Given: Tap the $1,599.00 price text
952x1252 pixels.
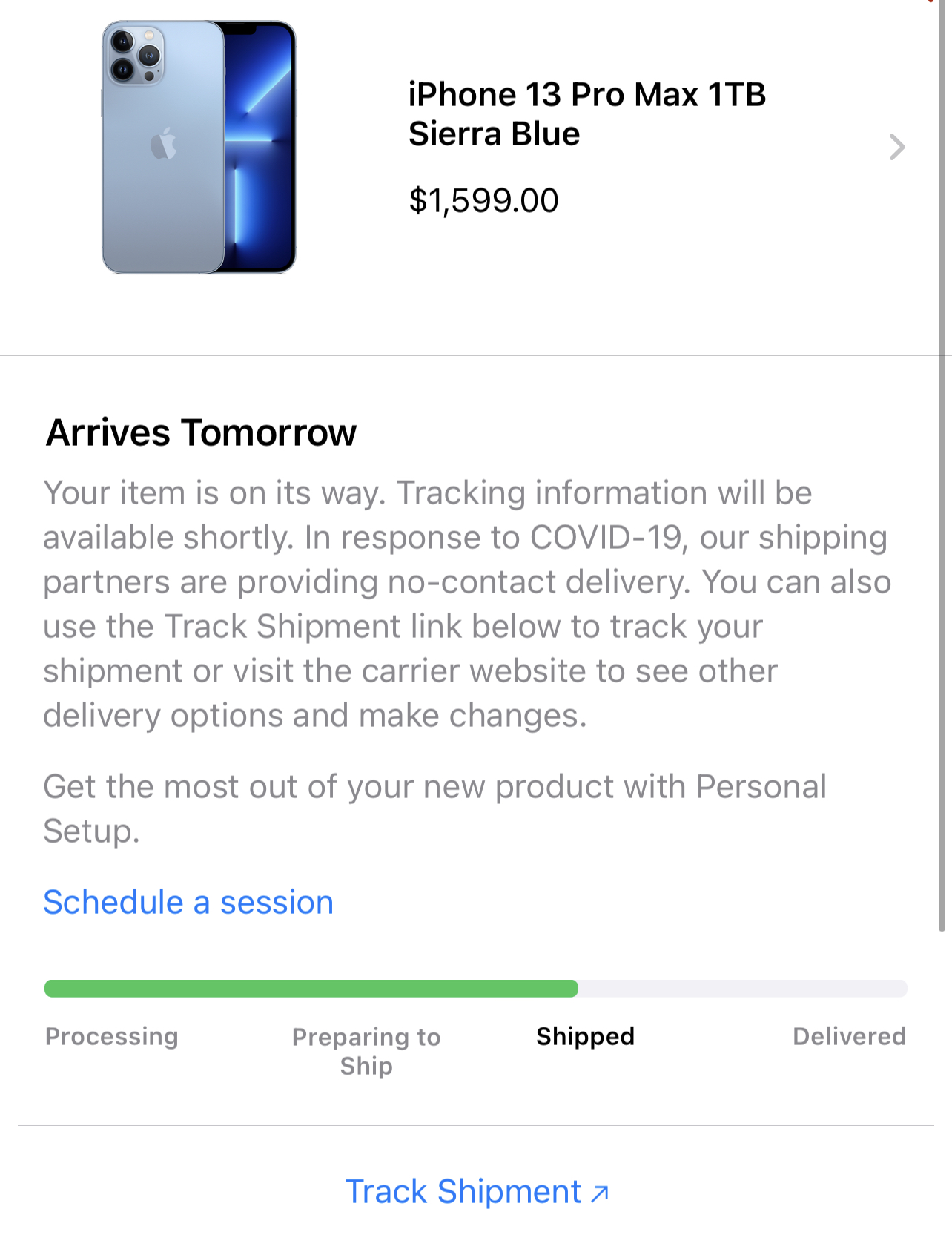Looking at the screenshot, I should [x=483, y=200].
